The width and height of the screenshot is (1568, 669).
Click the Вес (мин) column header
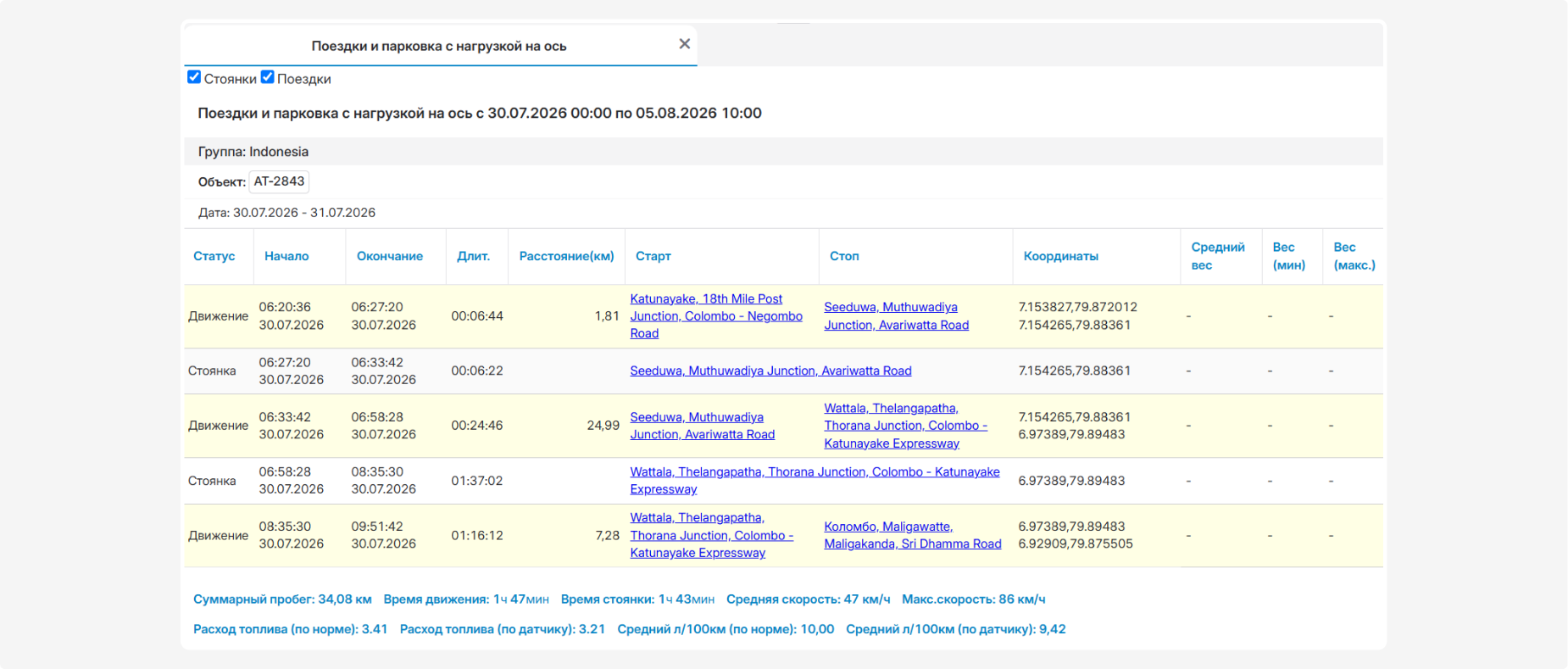(x=1289, y=256)
